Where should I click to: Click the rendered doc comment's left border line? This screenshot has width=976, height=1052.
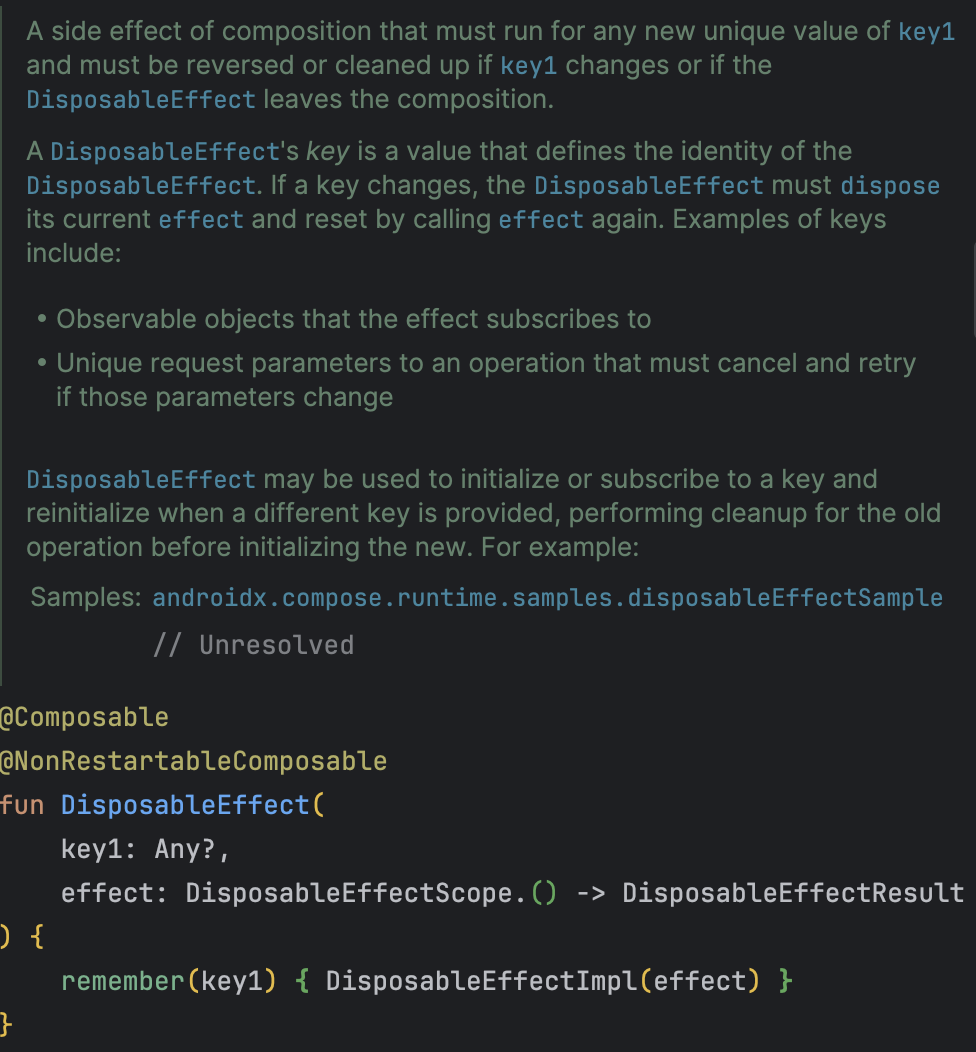point(1,342)
